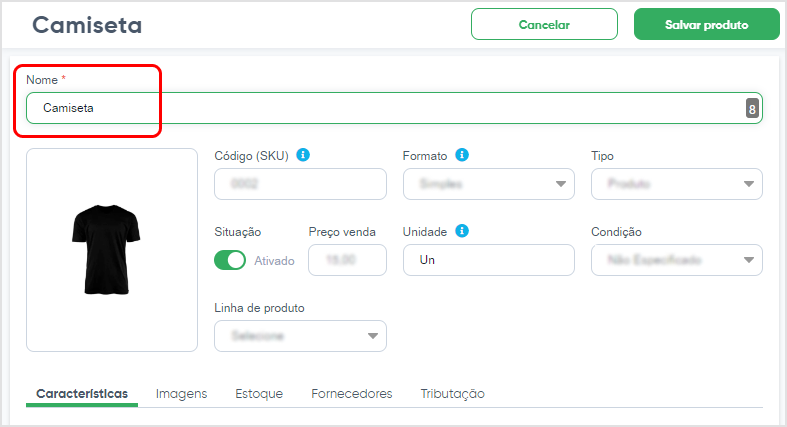Focus the Nome input field
The width and height of the screenshot is (787, 427).
[x=394, y=108]
